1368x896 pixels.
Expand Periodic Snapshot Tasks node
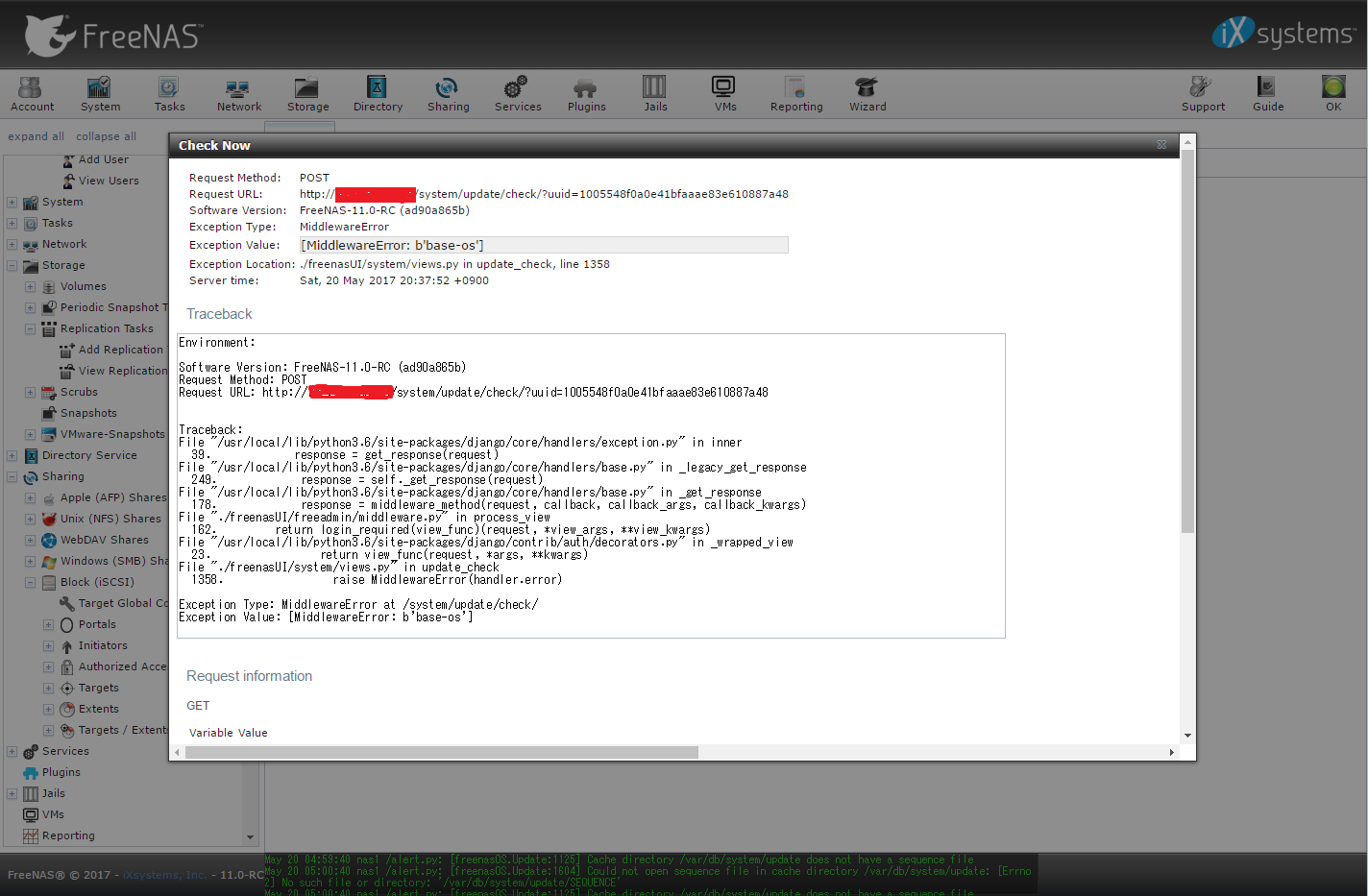pos(30,307)
